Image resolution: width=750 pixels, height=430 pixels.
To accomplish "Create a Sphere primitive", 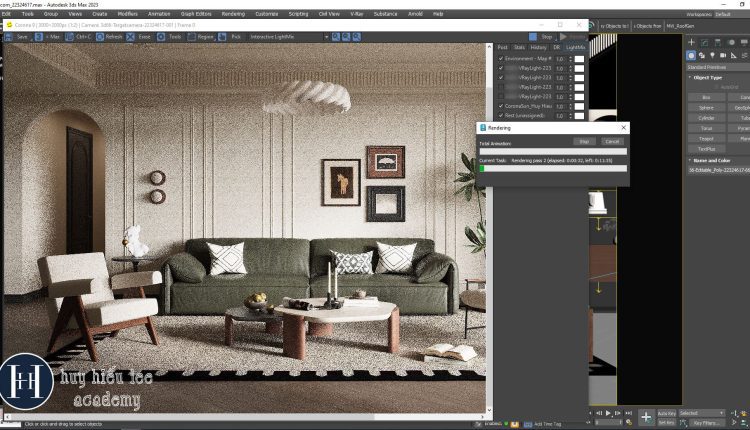I will 706,108.
